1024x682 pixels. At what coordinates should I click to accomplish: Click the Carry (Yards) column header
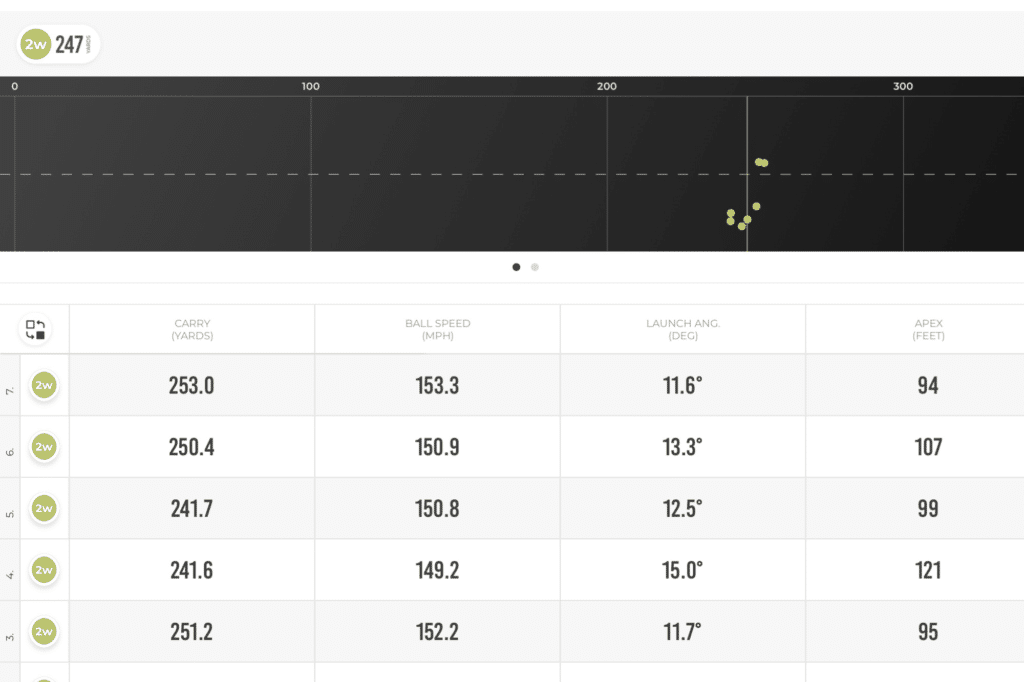pos(191,329)
